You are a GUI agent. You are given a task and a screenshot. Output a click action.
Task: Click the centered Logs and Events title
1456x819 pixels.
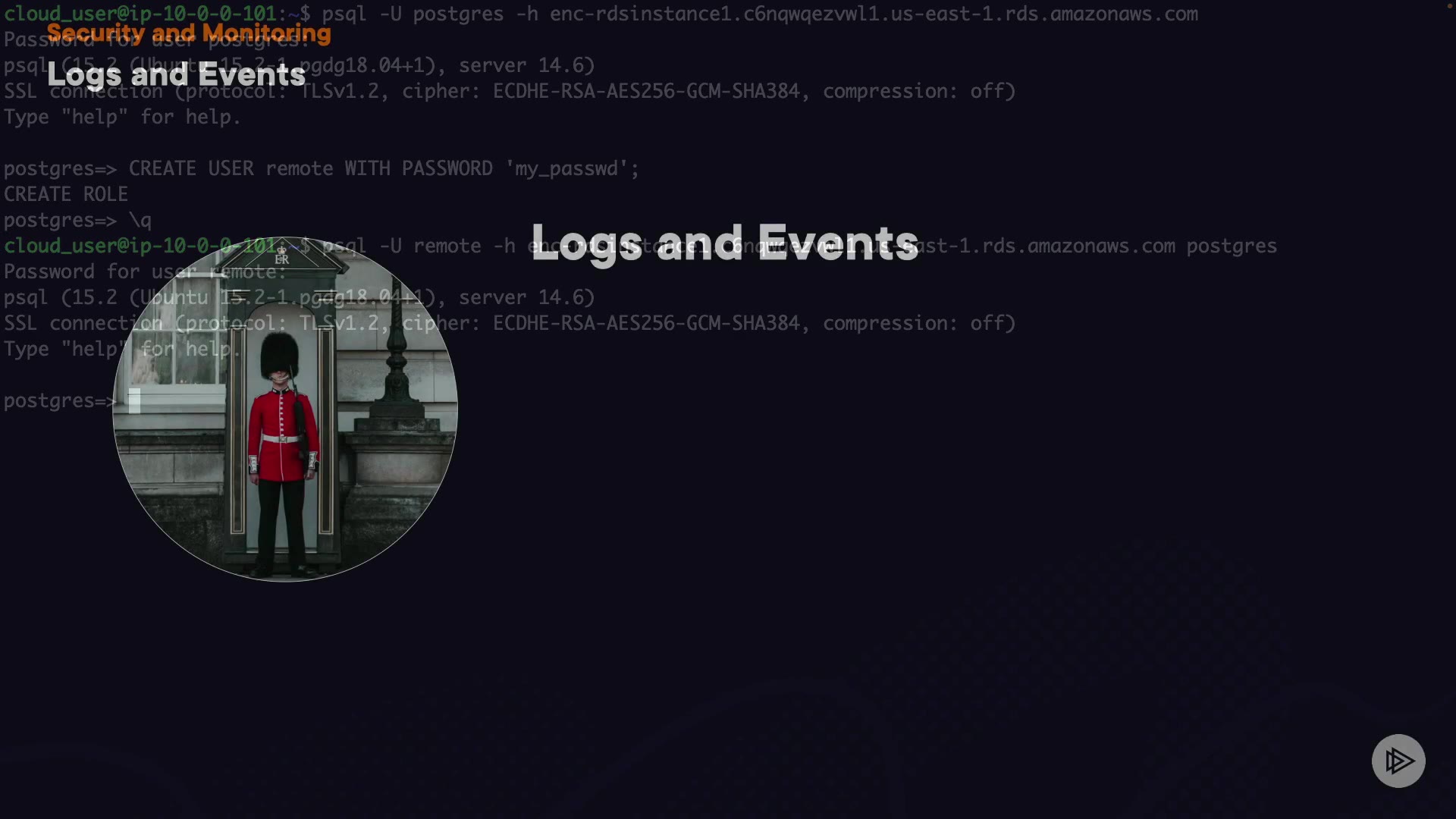724,243
